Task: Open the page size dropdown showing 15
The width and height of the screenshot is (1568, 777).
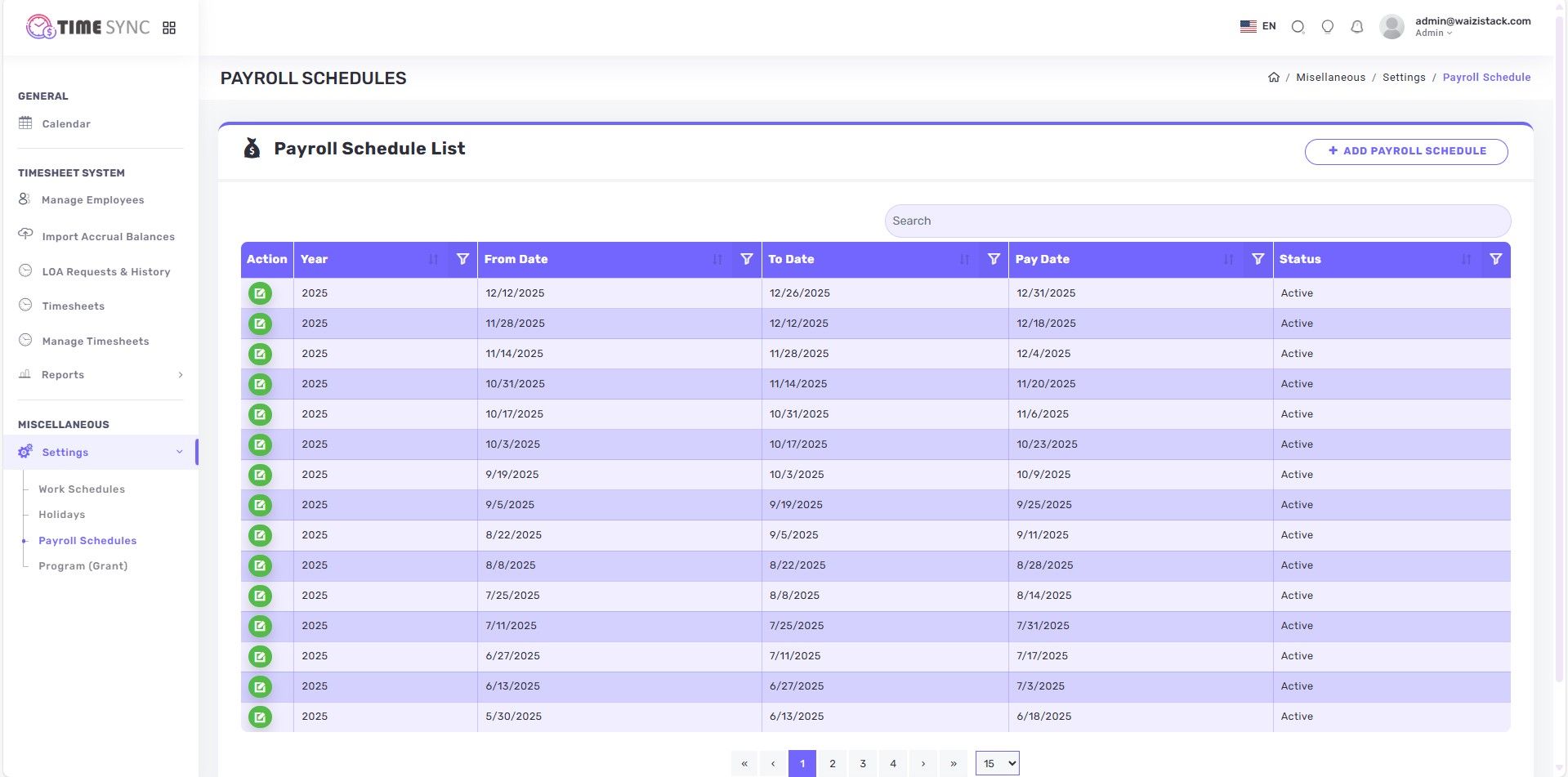Action: [x=997, y=763]
